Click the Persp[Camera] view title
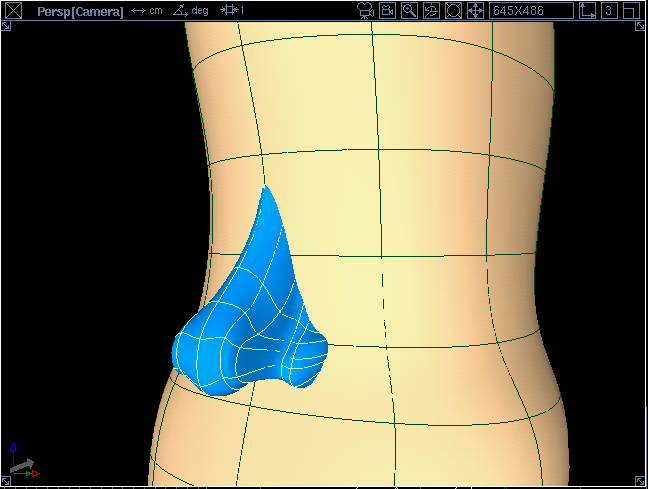The image size is (648, 489). point(80,11)
